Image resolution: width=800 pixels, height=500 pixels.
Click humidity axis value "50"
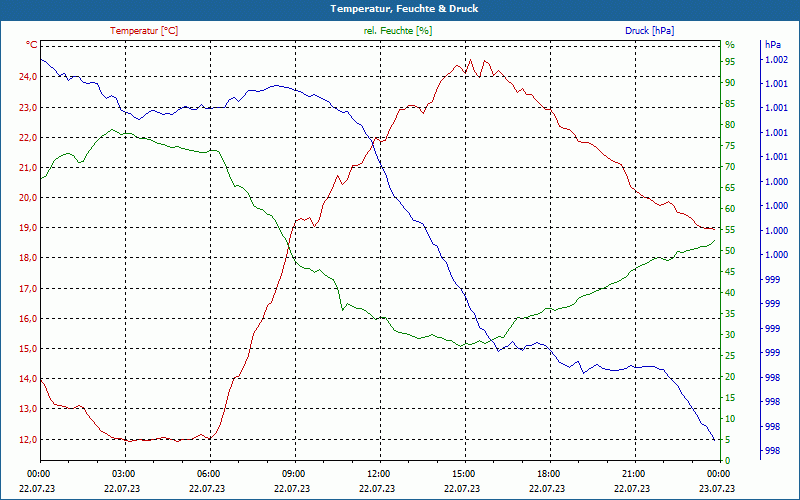pos(730,251)
